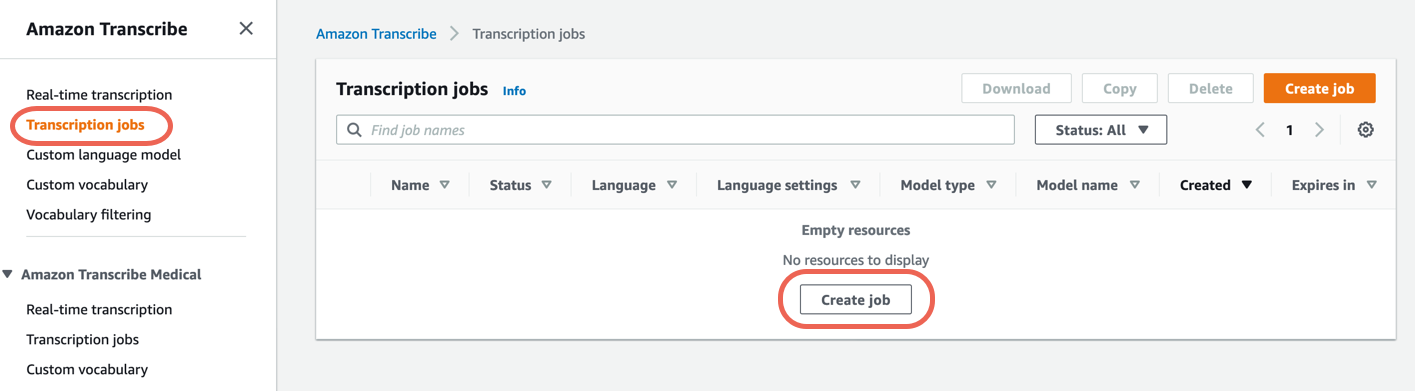Image resolution: width=1415 pixels, height=391 pixels.
Task: Open the Status: All dropdown
Action: 1101,130
